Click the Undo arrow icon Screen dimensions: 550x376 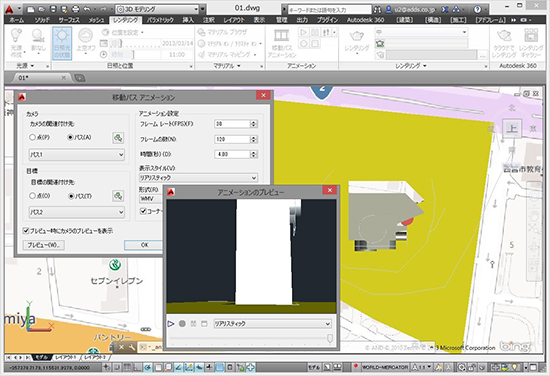tap(87, 9)
